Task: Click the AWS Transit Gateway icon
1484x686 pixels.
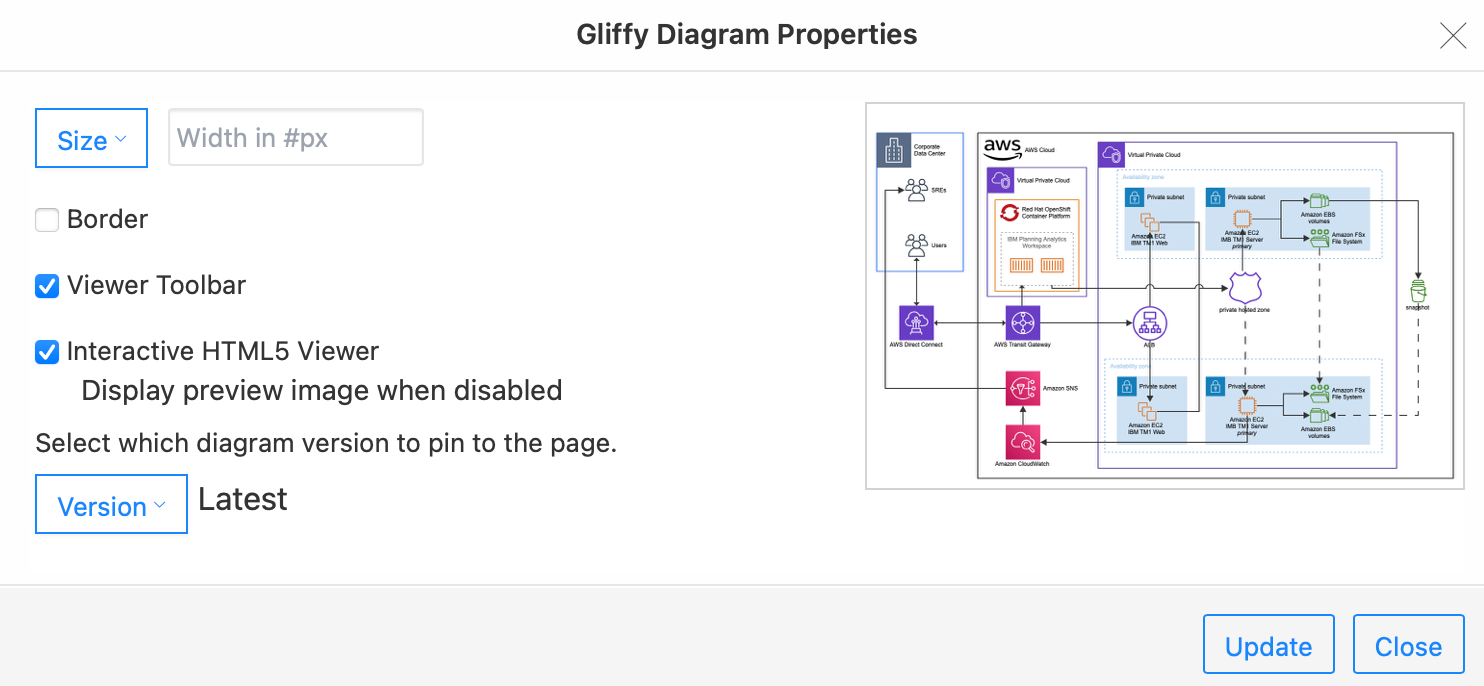Action: pyautogui.click(x=1021, y=322)
